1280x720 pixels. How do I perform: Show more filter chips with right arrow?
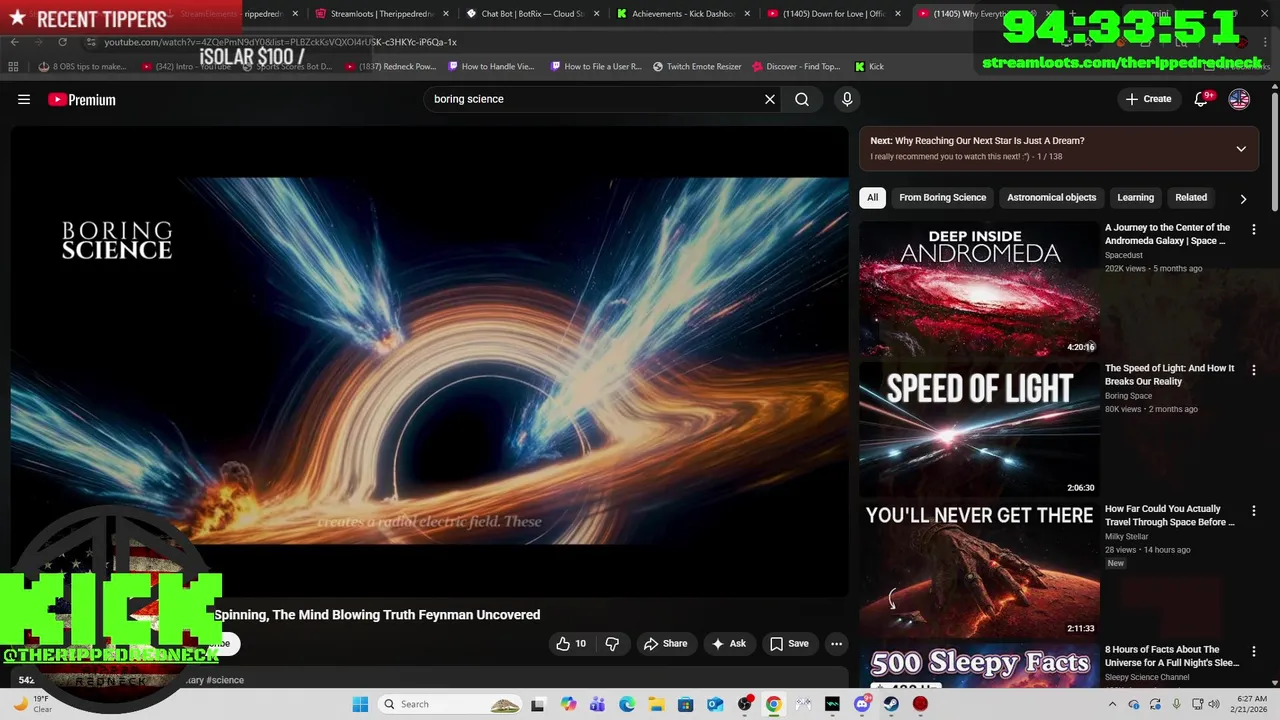pyautogui.click(x=1243, y=198)
